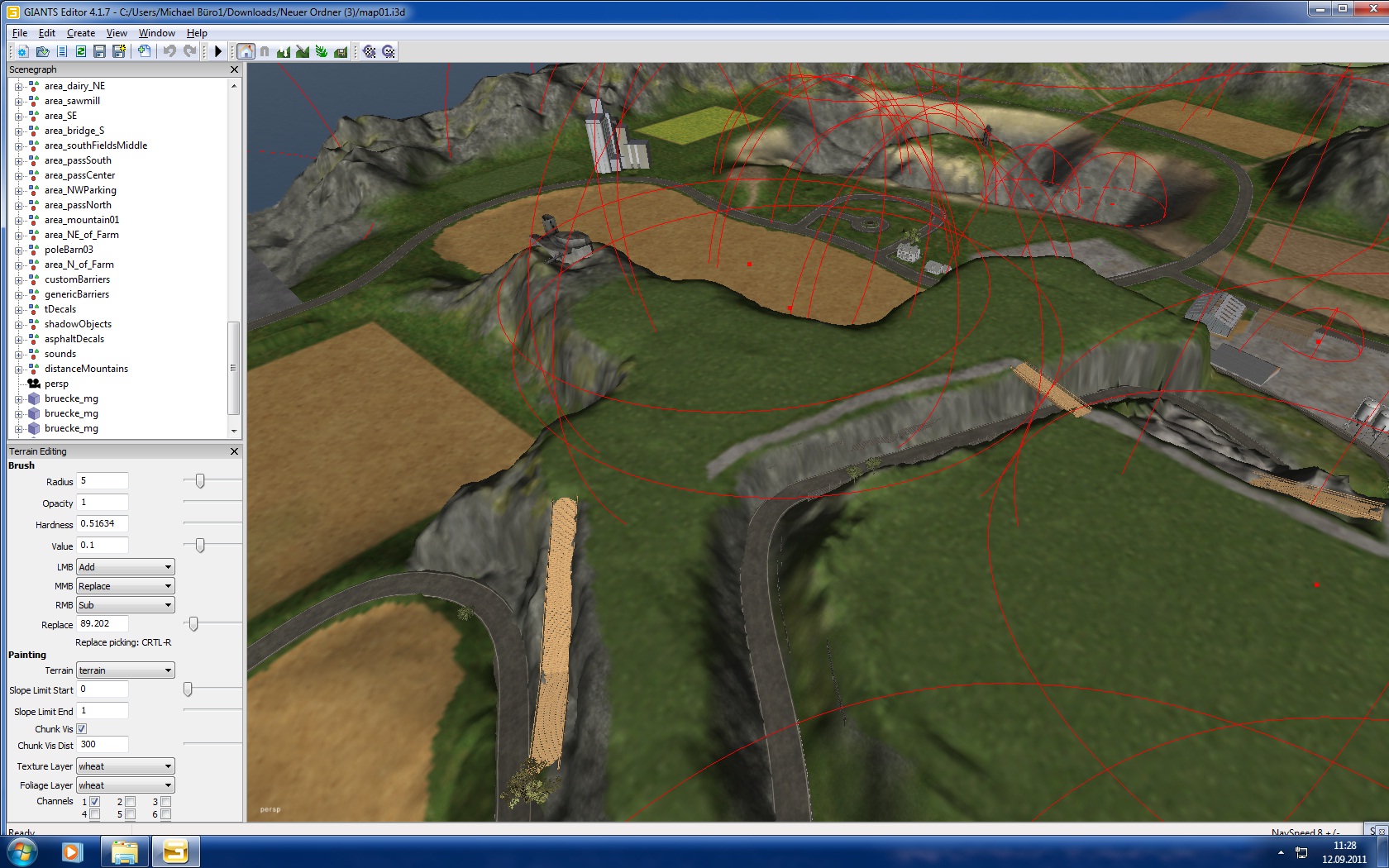The image size is (1389, 868).
Task: Click the terrain save floppy icon
Action: (341, 51)
